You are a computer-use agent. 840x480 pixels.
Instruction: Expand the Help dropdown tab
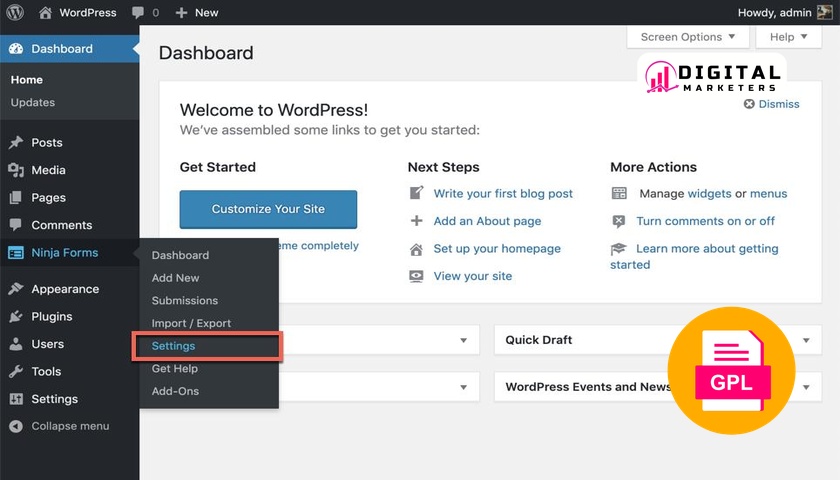coord(788,37)
